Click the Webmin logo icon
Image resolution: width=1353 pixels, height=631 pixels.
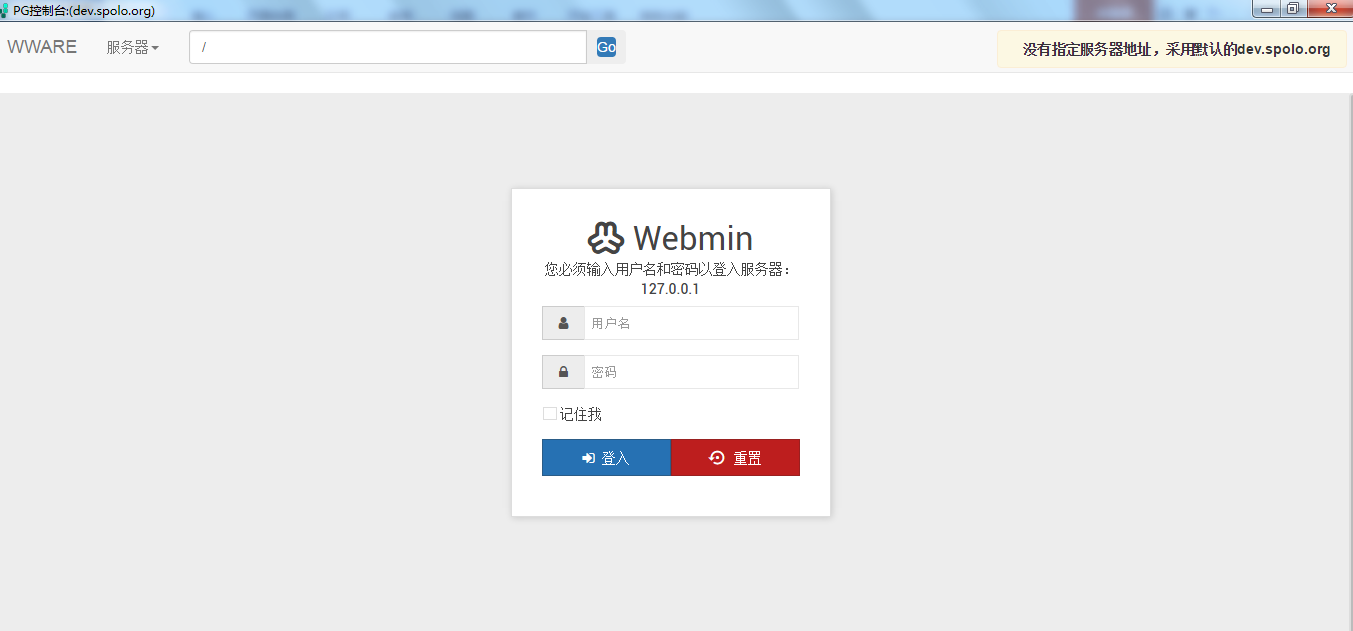[605, 238]
